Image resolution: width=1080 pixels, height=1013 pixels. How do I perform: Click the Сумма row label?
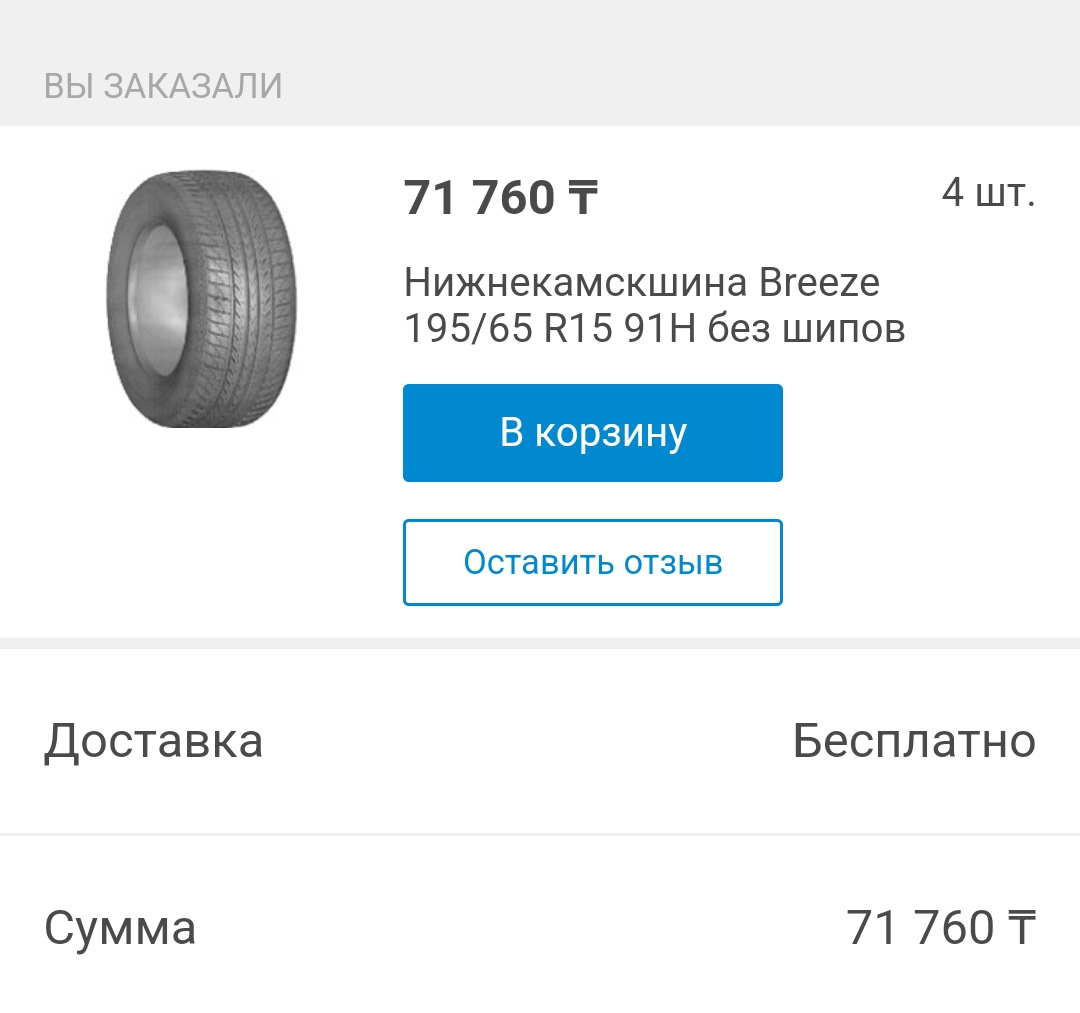click(x=120, y=928)
